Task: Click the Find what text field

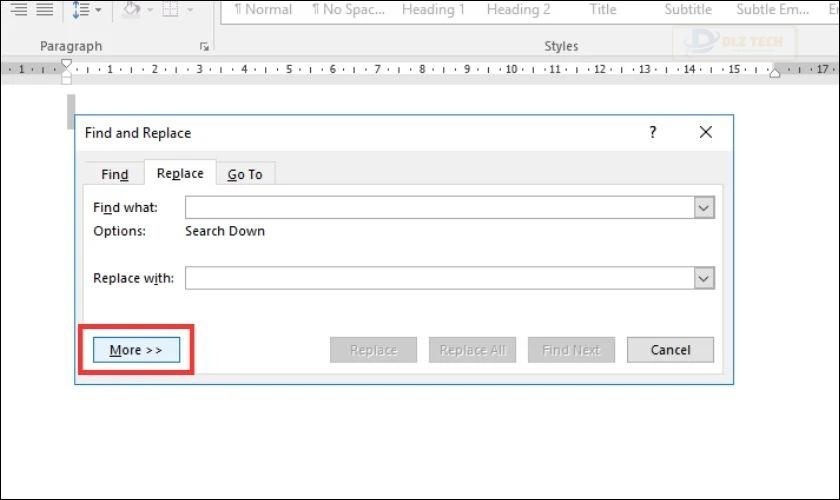Action: 440,208
